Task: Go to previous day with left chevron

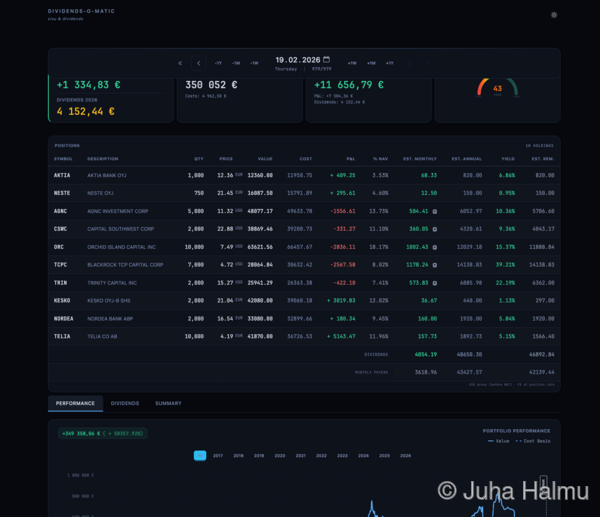Action: tap(198, 63)
